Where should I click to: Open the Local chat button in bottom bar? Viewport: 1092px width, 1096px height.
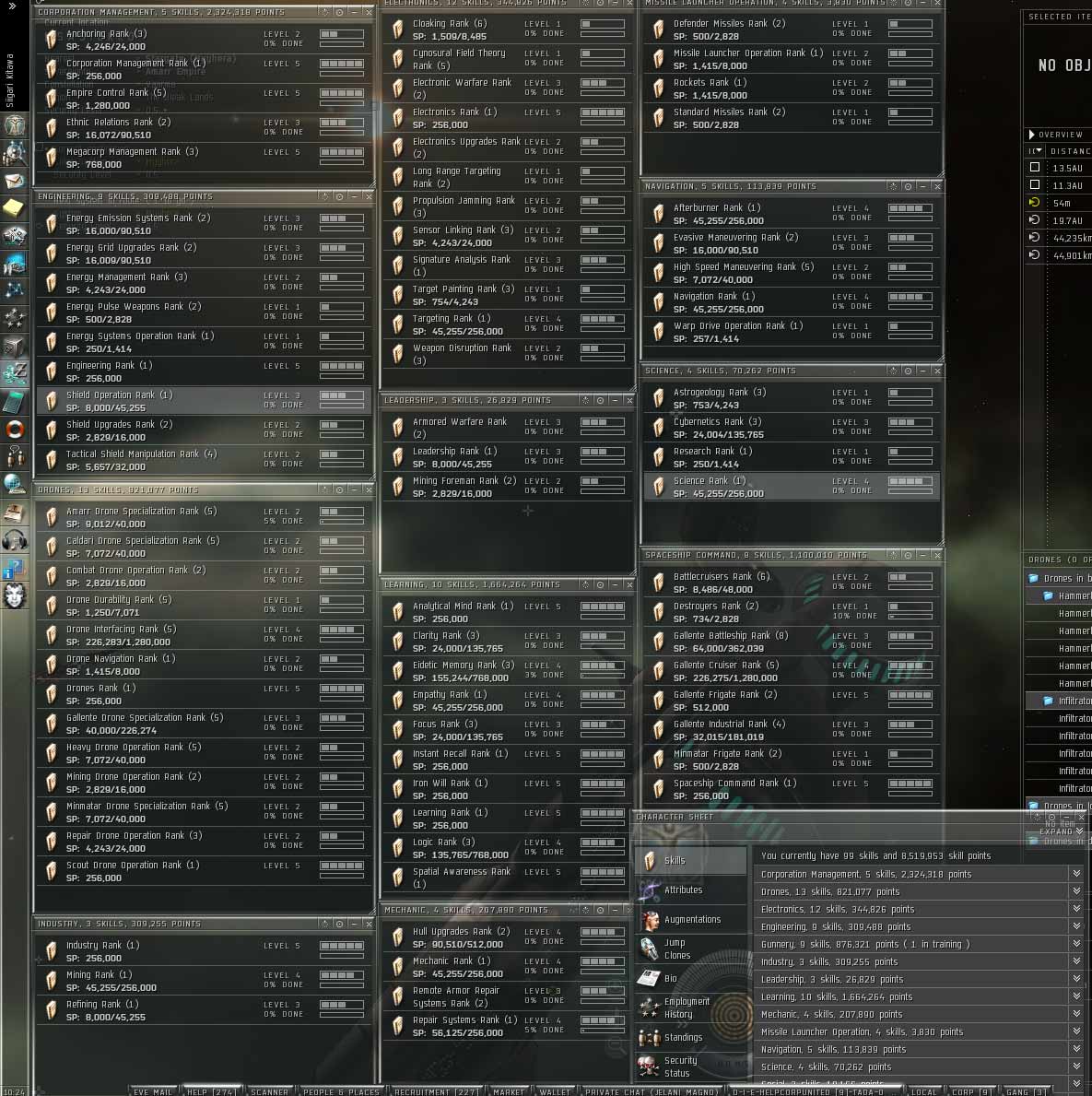point(923,1091)
